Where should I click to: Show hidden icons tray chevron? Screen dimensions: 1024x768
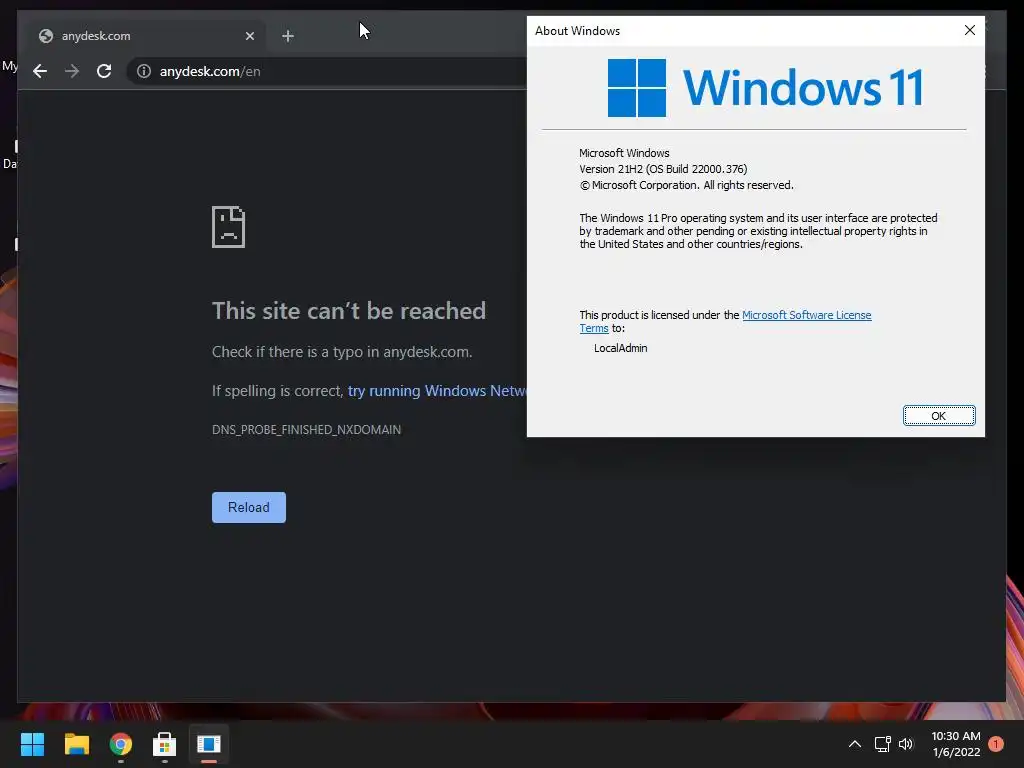click(854, 744)
